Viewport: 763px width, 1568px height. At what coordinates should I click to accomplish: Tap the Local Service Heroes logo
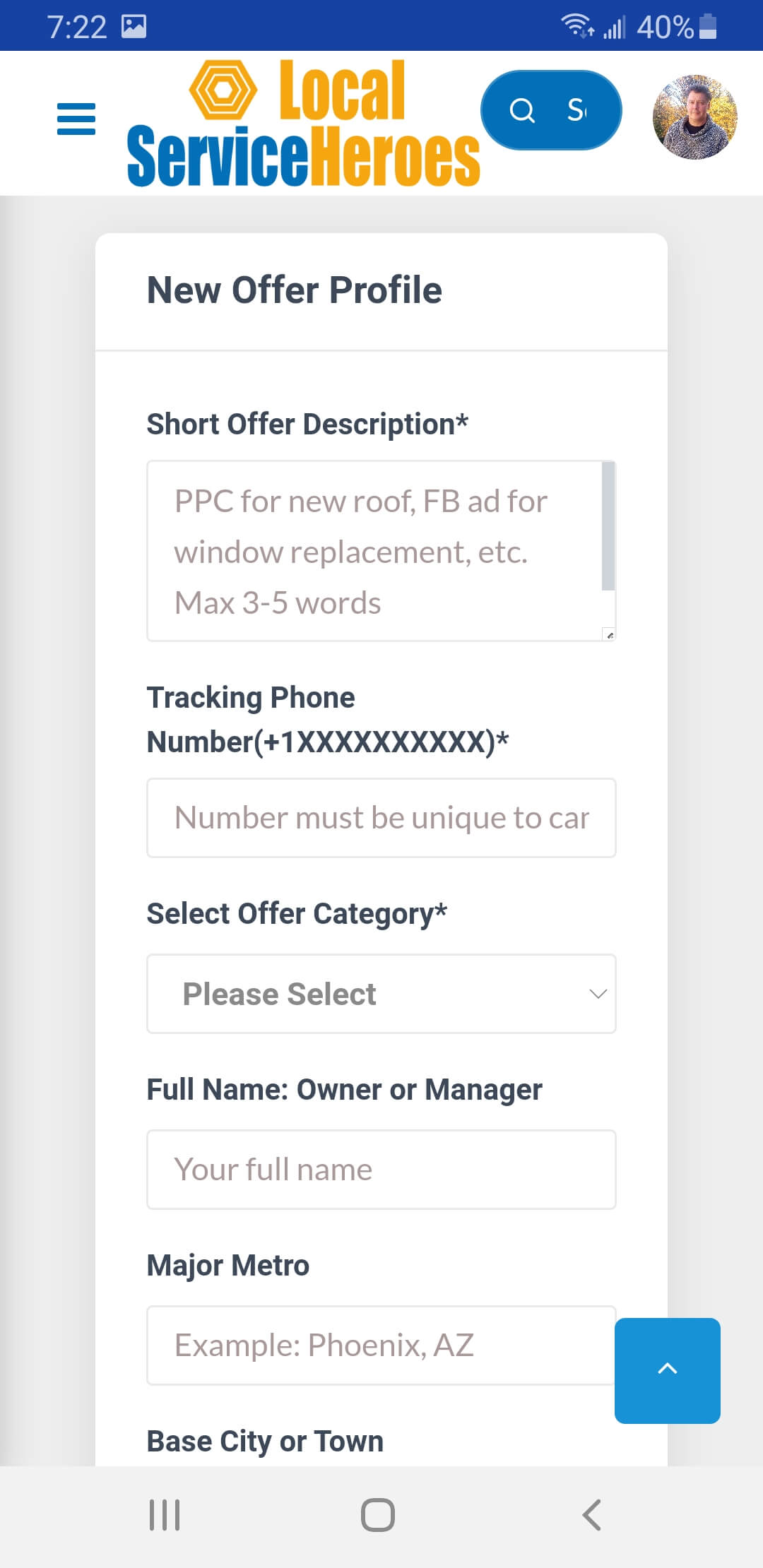tap(304, 124)
